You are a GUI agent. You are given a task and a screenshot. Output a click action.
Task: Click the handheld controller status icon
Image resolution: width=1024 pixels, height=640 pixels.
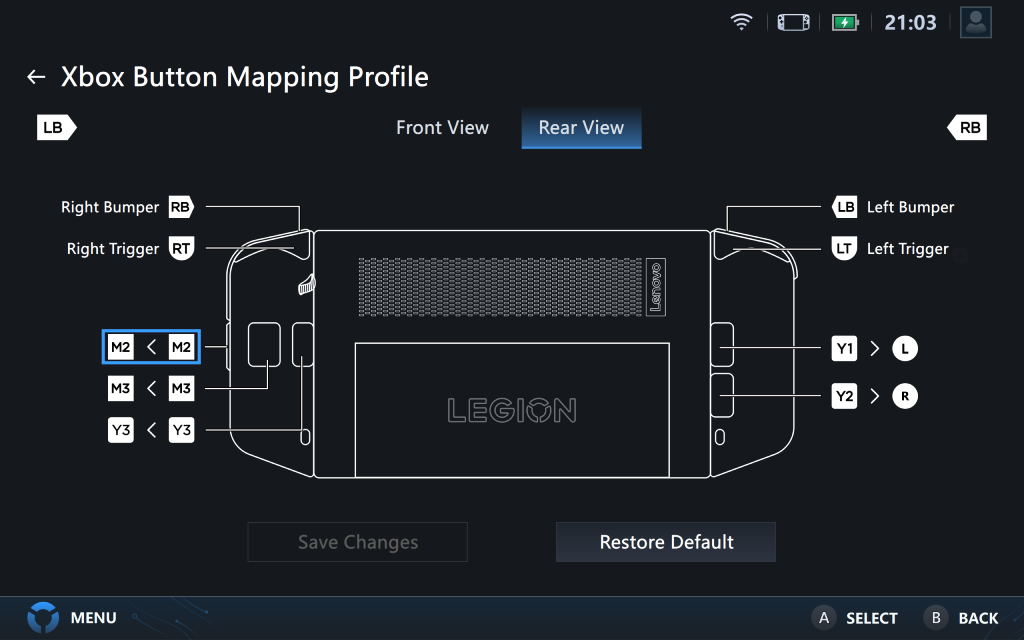[x=793, y=22]
